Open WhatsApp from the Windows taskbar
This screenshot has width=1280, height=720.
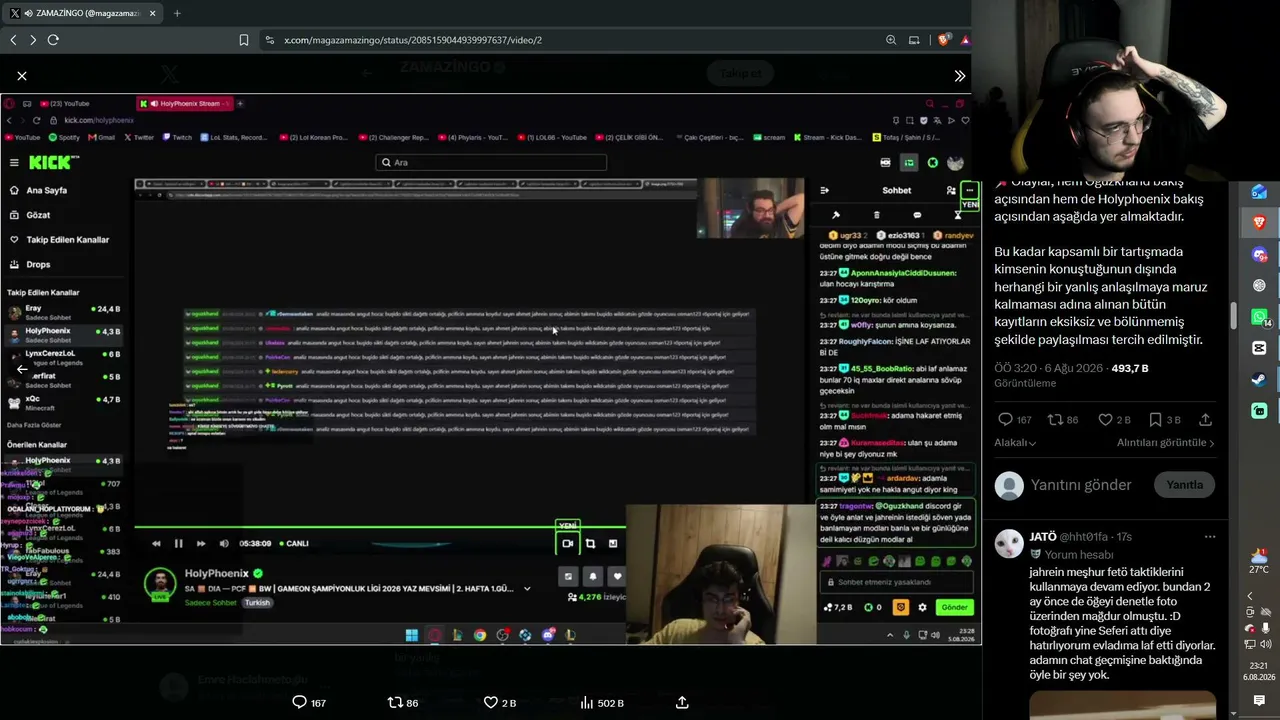coord(1259,316)
